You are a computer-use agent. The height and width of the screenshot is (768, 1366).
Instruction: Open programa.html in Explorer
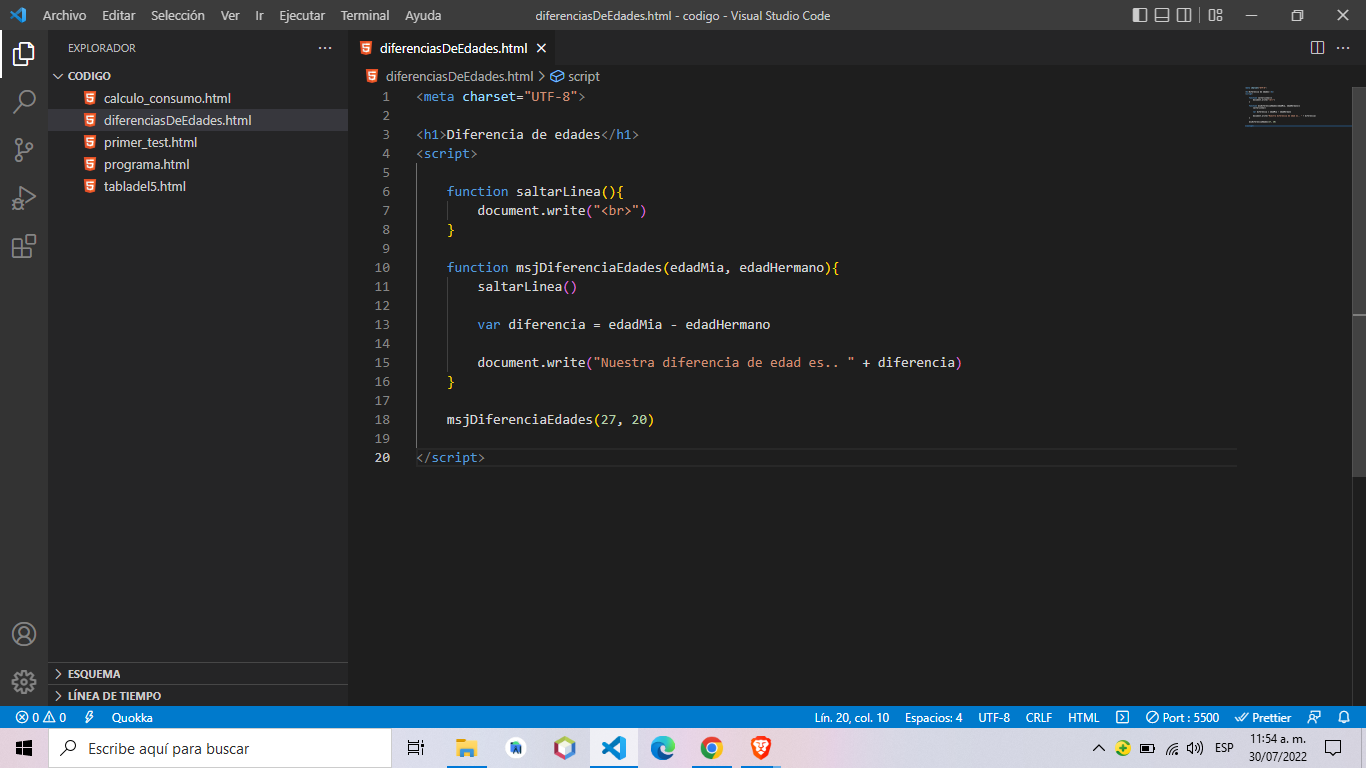(198, 164)
